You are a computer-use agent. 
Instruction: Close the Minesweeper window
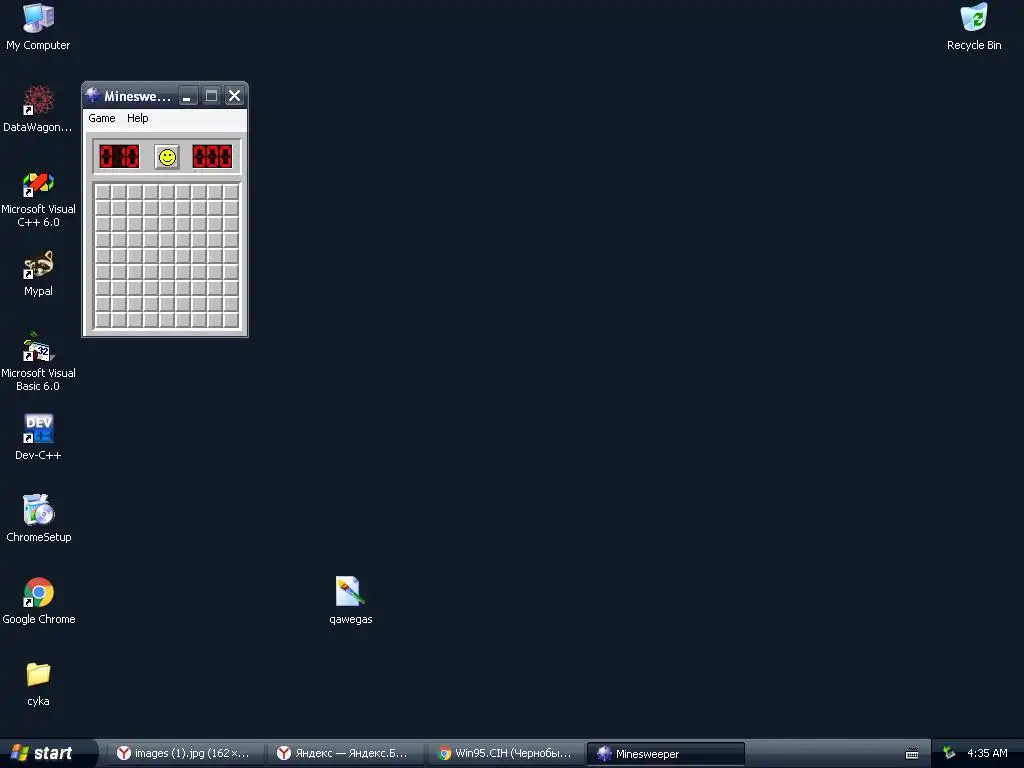pos(234,96)
